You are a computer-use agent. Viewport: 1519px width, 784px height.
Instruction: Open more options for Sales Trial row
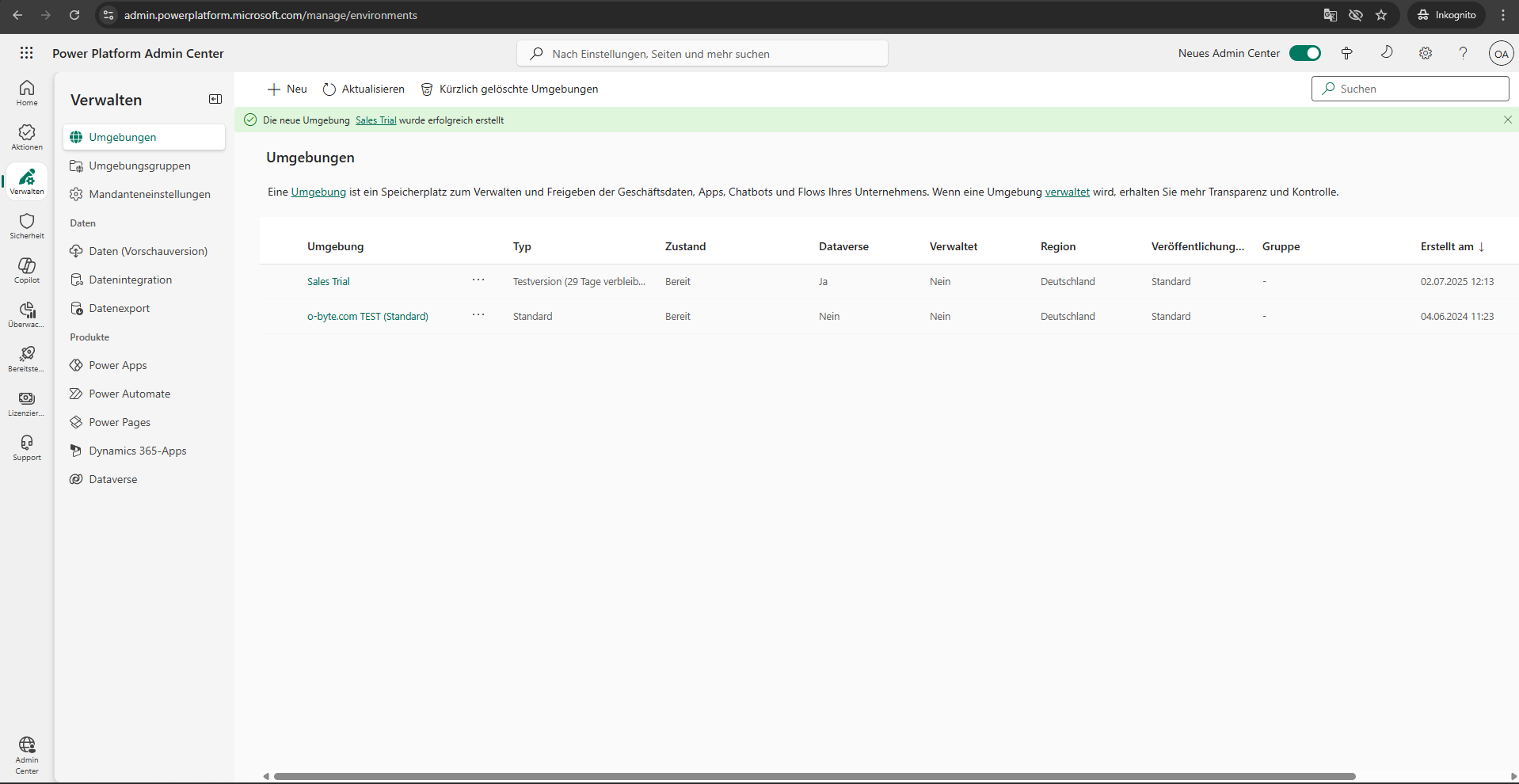[478, 280]
